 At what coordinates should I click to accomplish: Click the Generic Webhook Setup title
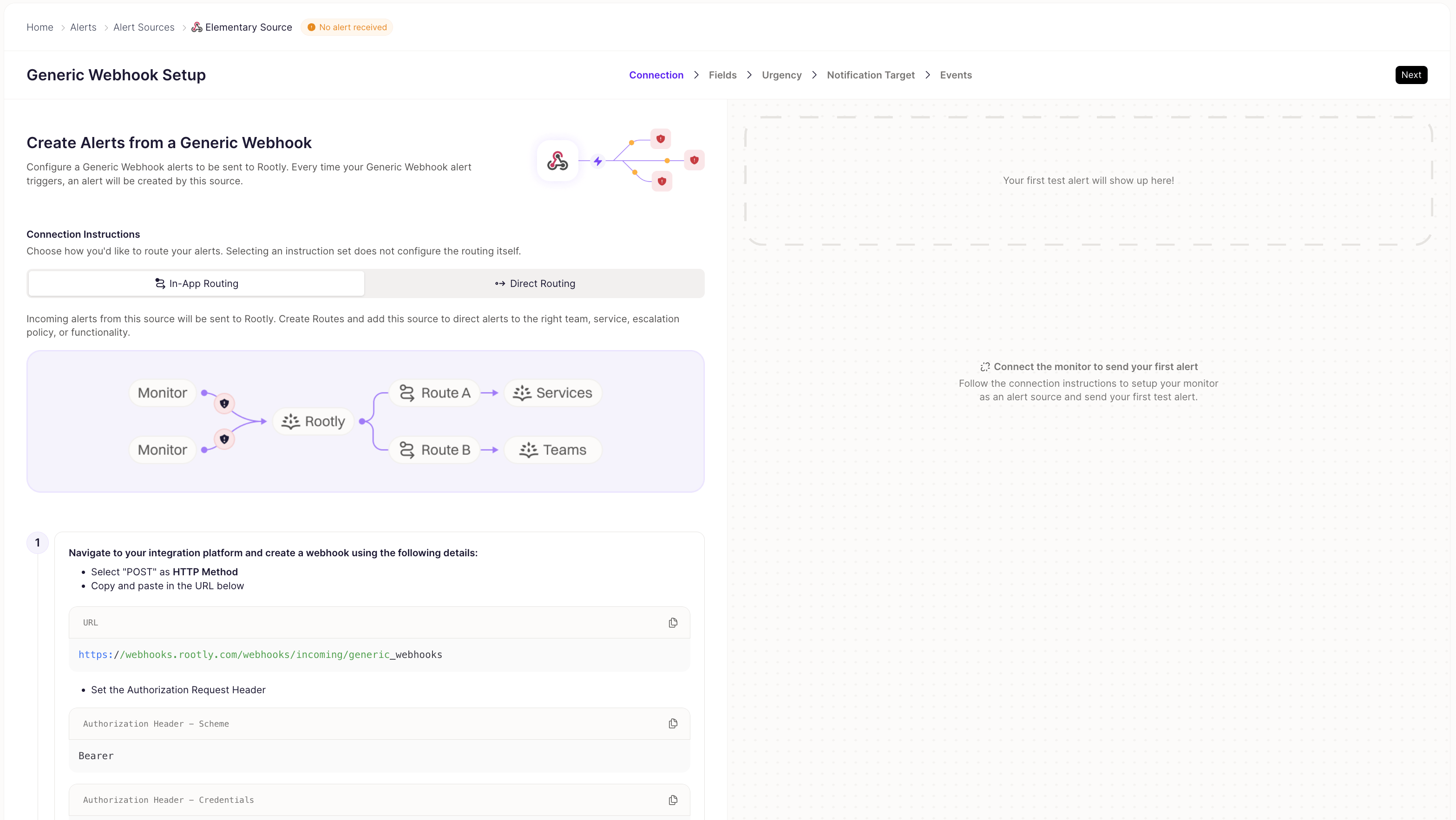(x=116, y=75)
